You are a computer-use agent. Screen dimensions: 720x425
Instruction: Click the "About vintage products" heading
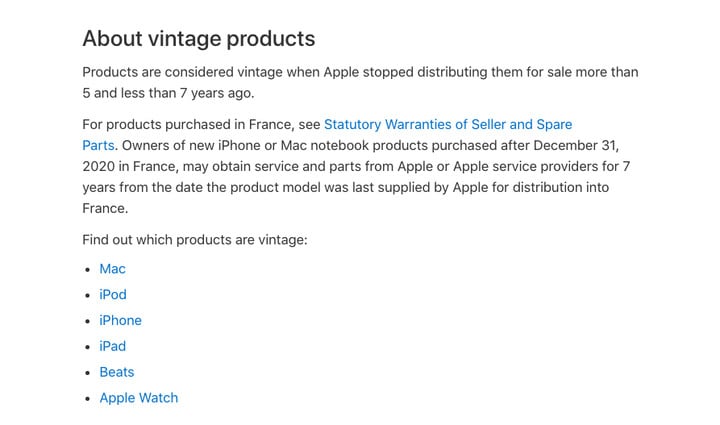198,39
